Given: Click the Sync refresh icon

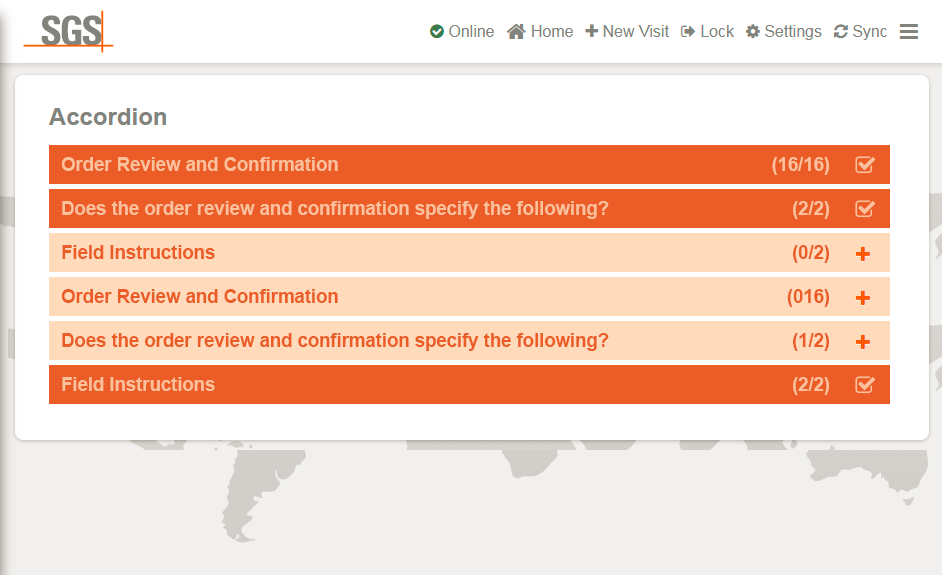Looking at the screenshot, I should [x=840, y=31].
